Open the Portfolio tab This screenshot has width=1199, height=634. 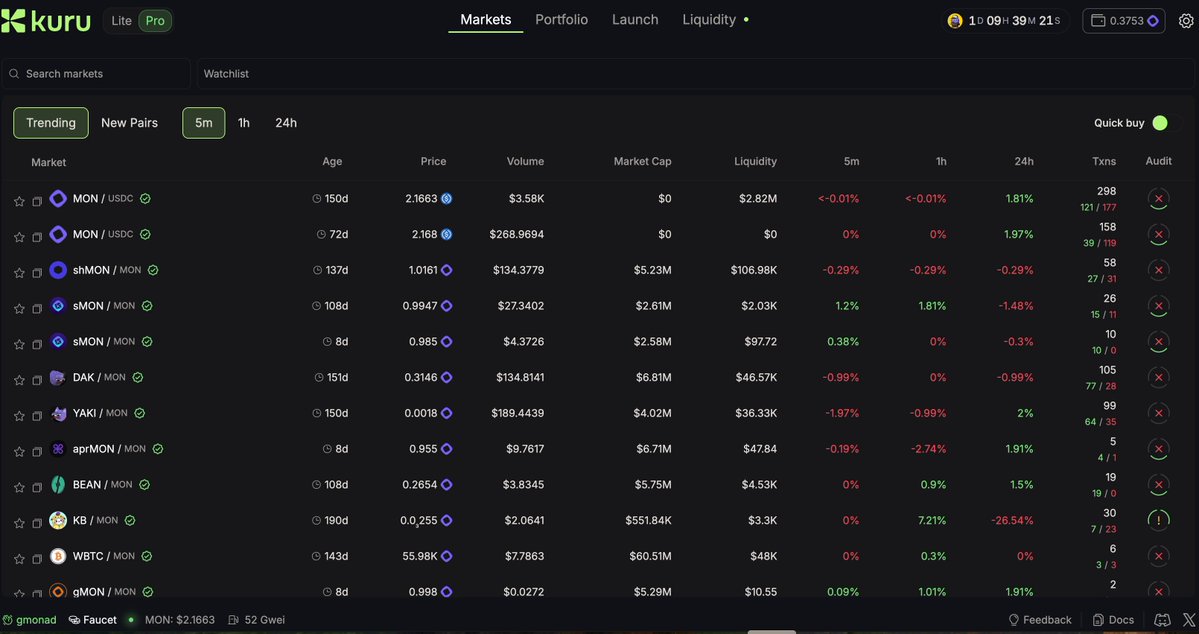[561, 20]
